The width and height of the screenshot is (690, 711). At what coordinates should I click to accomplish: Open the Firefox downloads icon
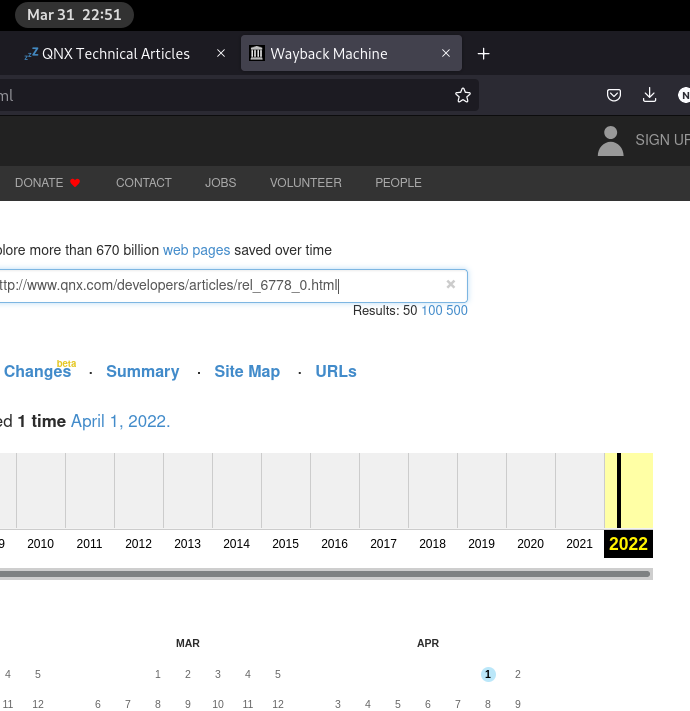pyautogui.click(x=649, y=95)
